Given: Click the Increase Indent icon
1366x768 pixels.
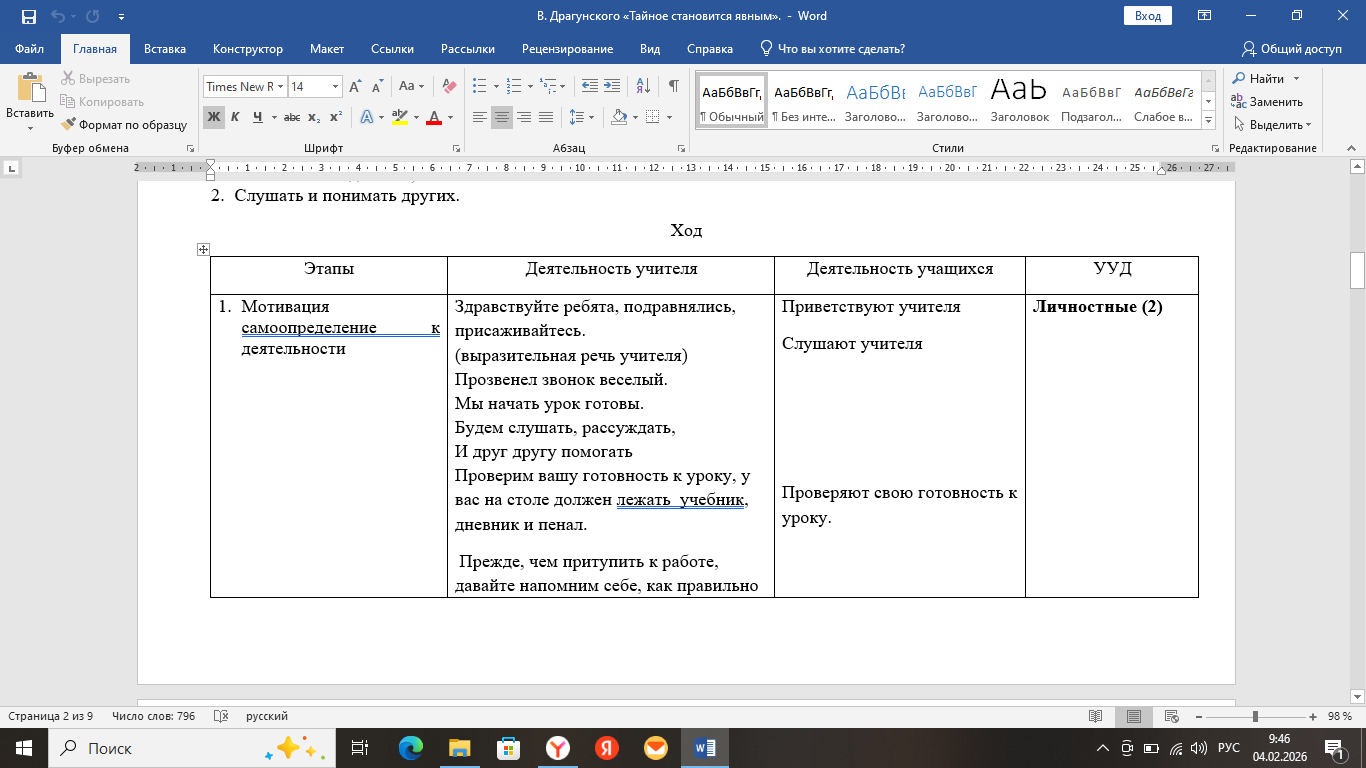Looking at the screenshot, I should [x=614, y=87].
